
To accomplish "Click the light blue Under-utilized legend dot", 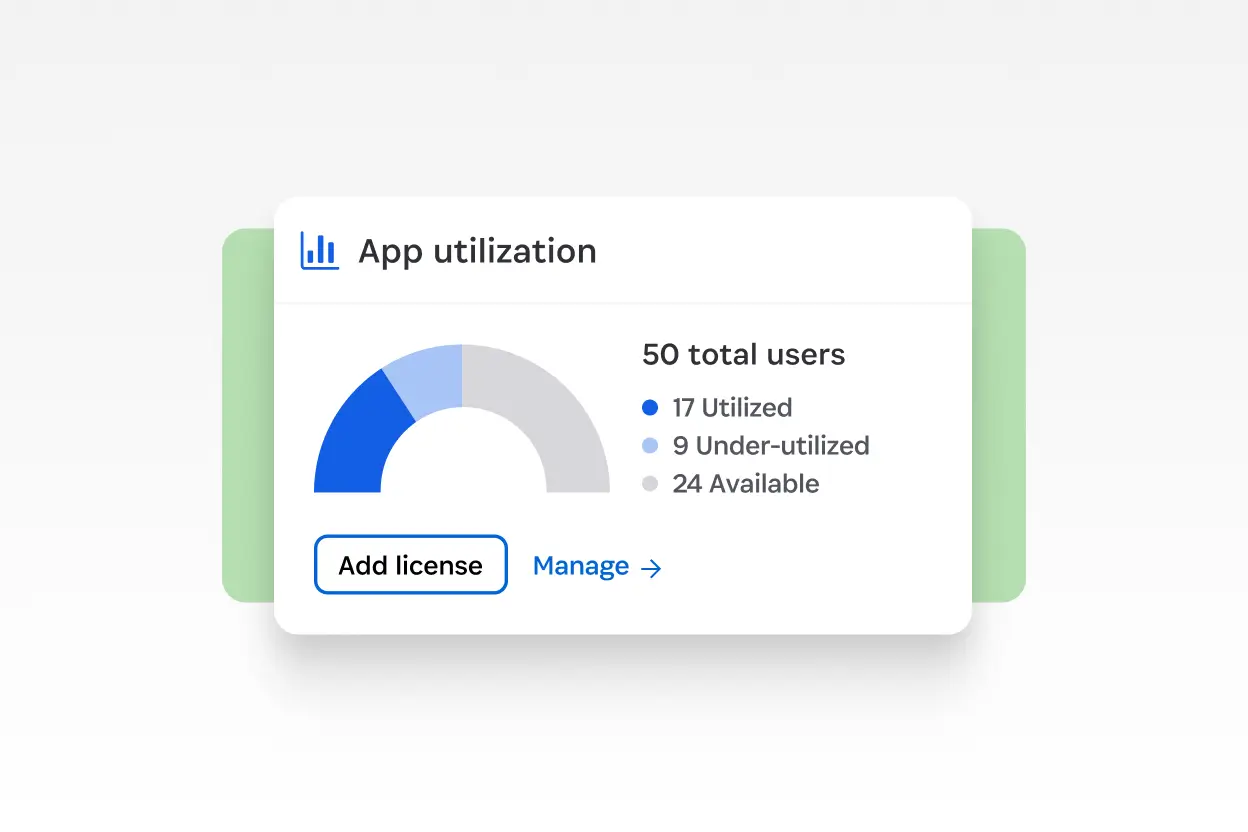I will [650, 446].
